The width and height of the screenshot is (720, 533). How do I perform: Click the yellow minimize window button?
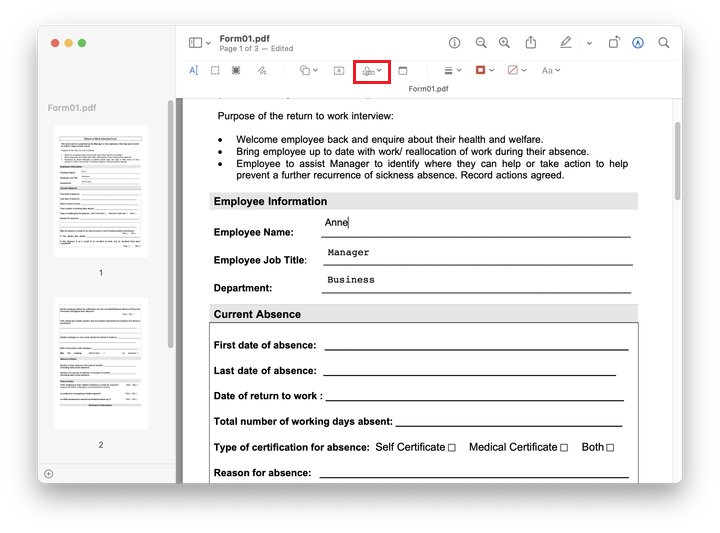click(68, 43)
